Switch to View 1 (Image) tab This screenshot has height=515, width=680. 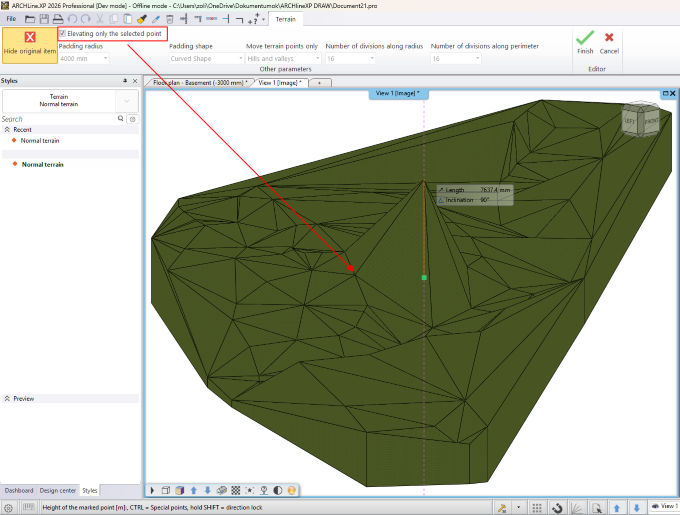[x=280, y=83]
